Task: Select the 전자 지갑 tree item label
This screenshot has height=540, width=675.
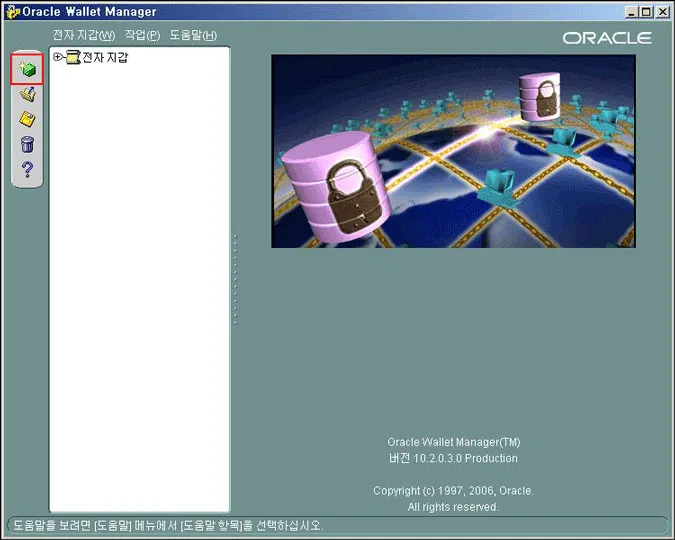Action: point(105,57)
